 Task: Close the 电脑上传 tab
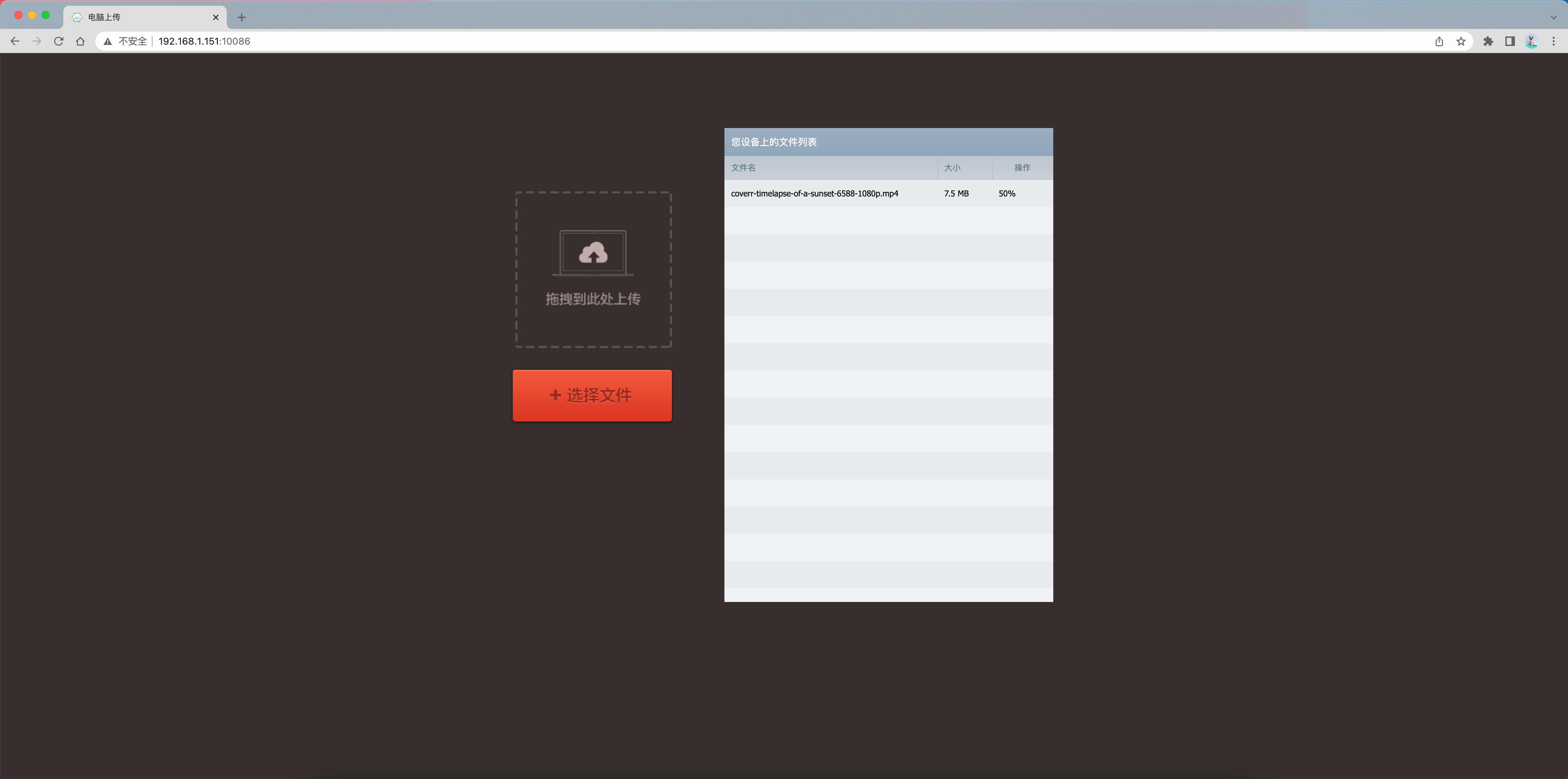point(215,17)
